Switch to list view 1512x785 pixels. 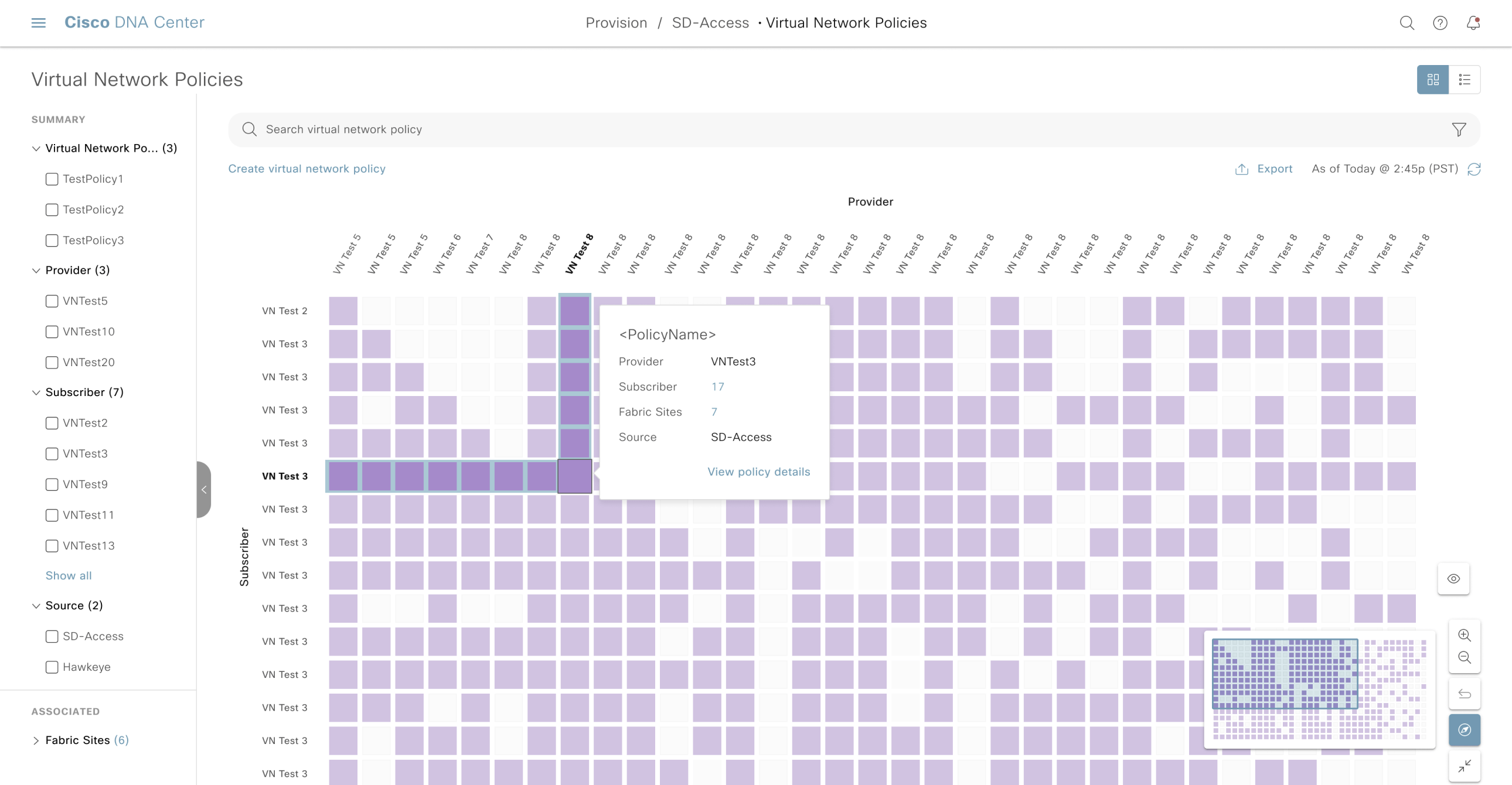click(x=1465, y=79)
